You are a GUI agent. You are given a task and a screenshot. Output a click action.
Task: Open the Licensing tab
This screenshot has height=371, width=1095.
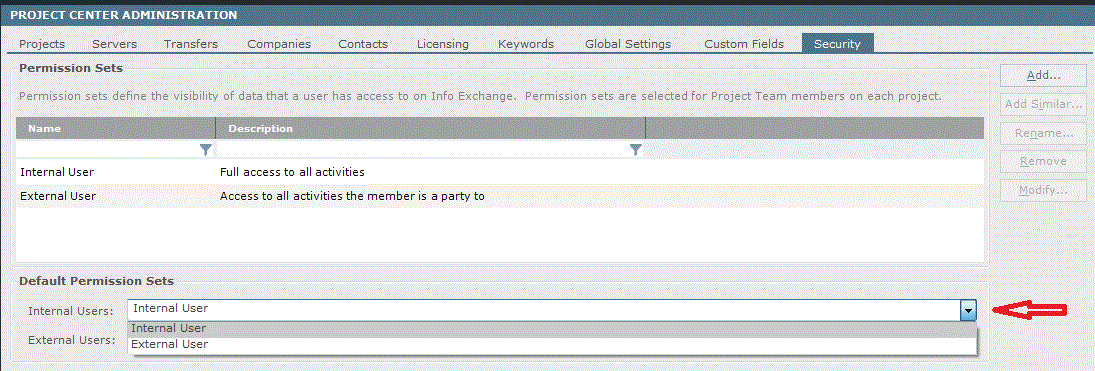[x=443, y=44]
